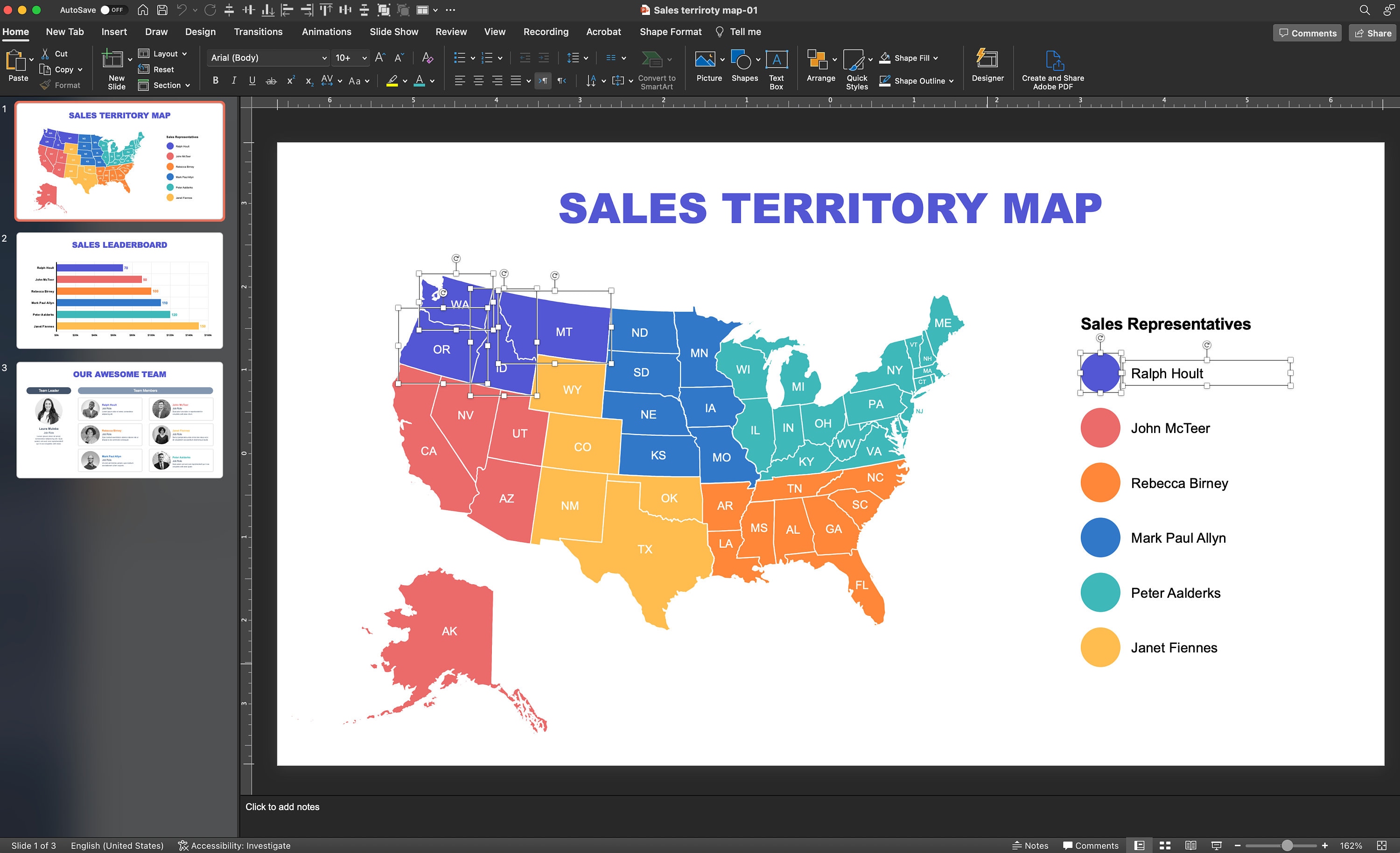Open the Comments button at top right
The image size is (1400, 853).
pyautogui.click(x=1307, y=33)
